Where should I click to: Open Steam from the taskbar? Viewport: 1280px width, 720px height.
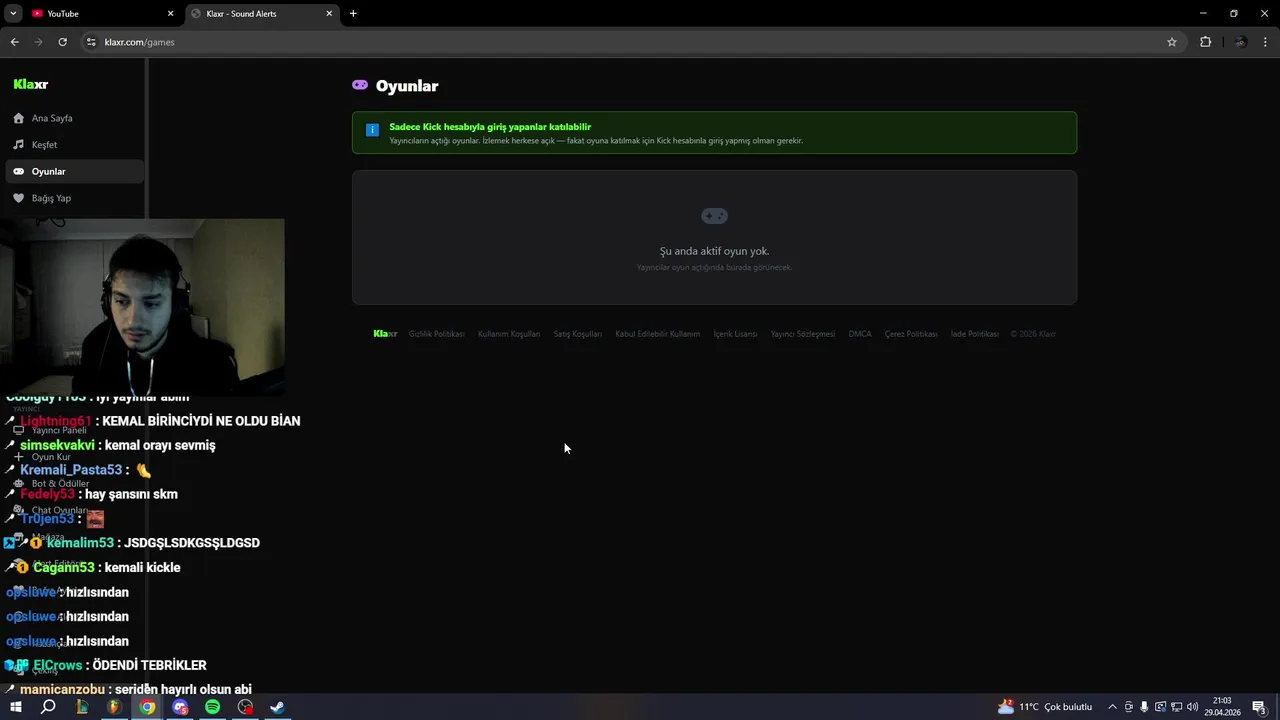(x=278, y=707)
